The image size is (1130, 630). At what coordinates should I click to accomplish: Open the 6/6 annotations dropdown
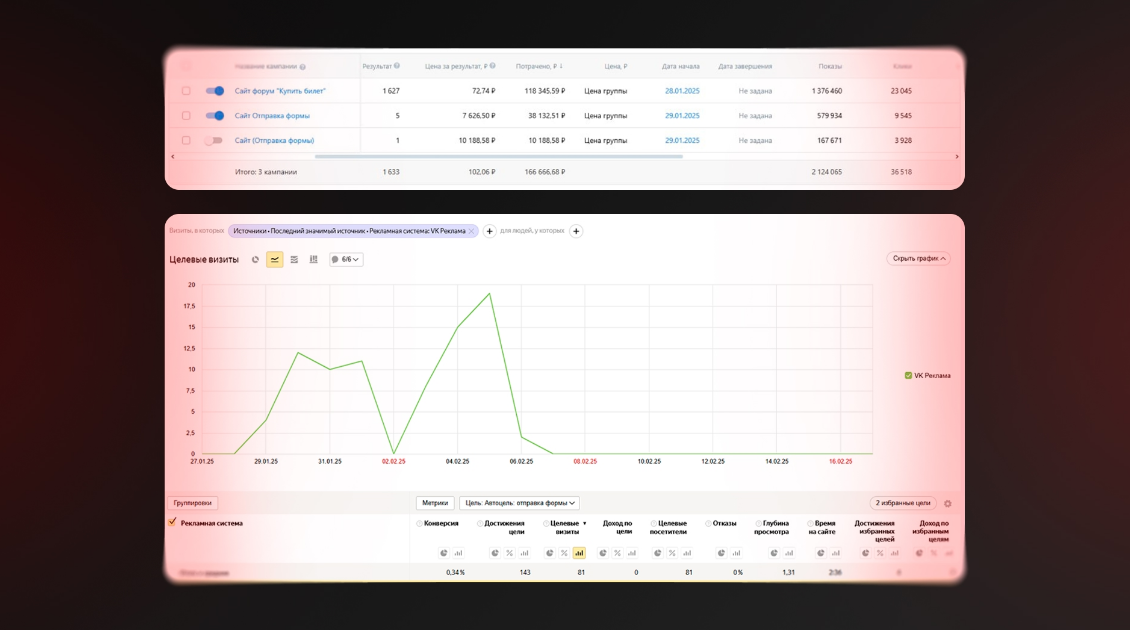pos(346,259)
